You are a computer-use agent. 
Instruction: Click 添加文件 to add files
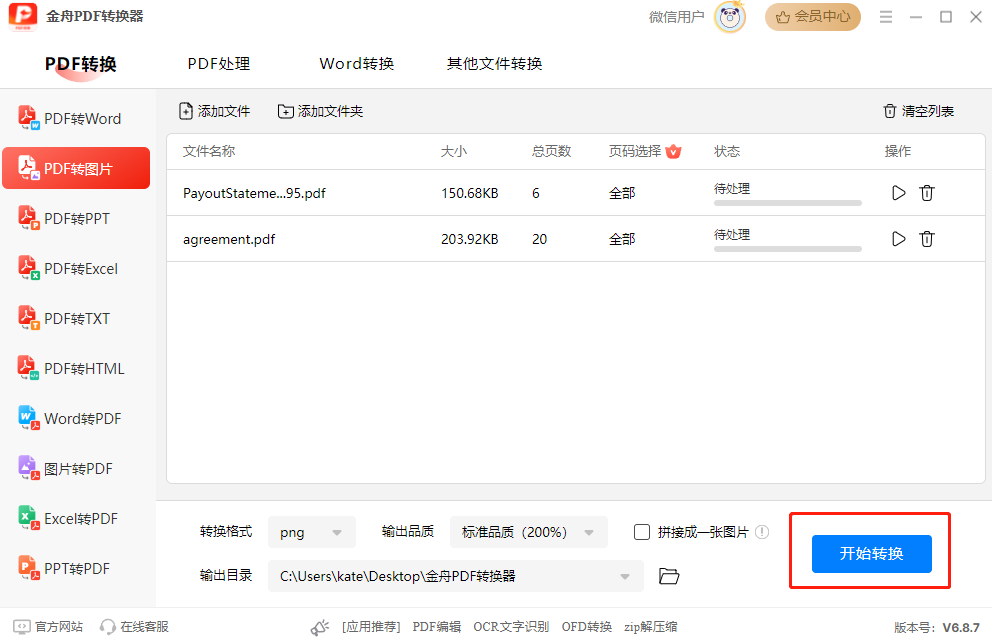(x=214, y=111)
